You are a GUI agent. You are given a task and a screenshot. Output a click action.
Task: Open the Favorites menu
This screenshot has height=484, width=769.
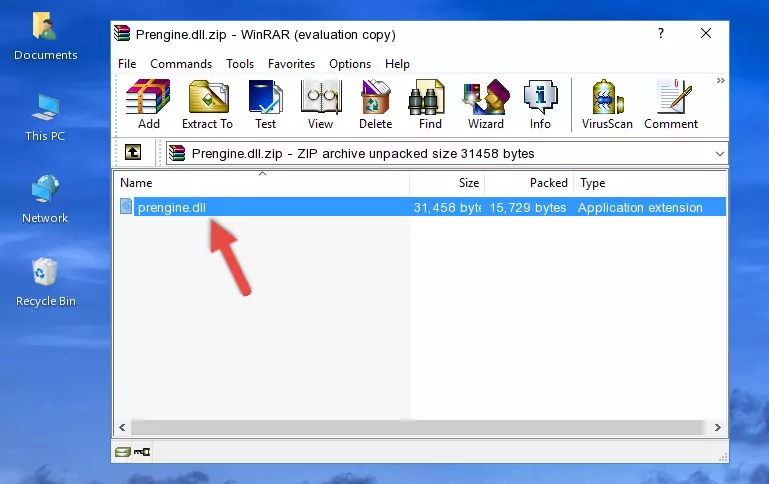[291, 64]
